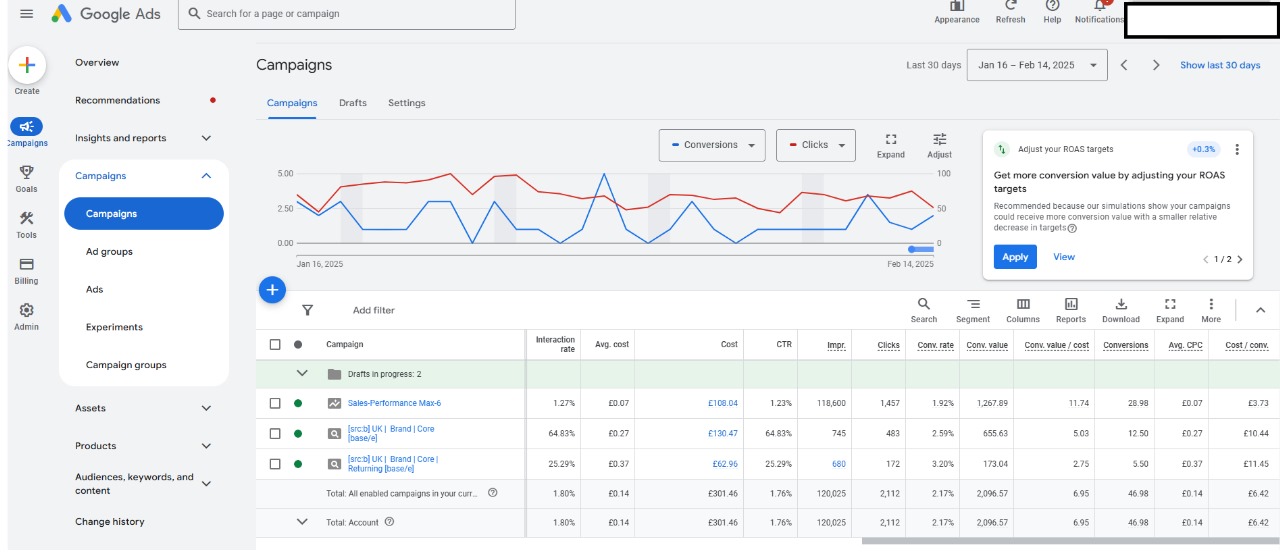Check the Brand Core Returning campaign checkbox
Viewport: 1280px width, 553px height.
[x=275, y=463]
